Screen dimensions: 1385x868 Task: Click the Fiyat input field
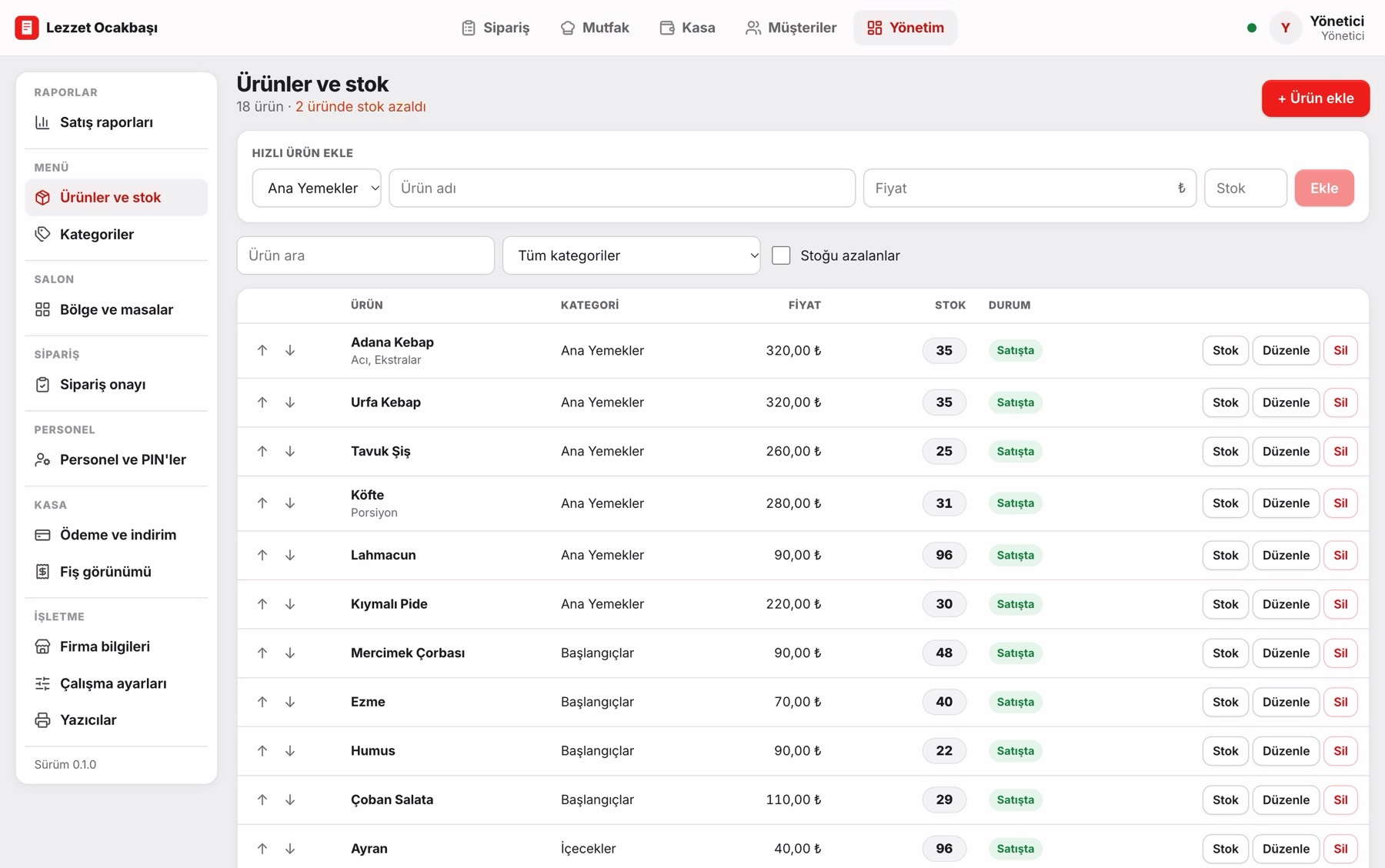coord(1030,188)
